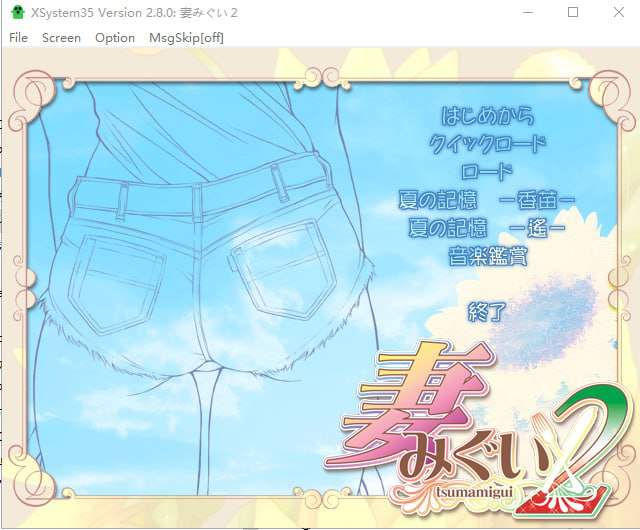The height and width of the screenshot is (530, 640).
Task: Open 夏の記憶 －遥－ memories
Action: [487, 228]
